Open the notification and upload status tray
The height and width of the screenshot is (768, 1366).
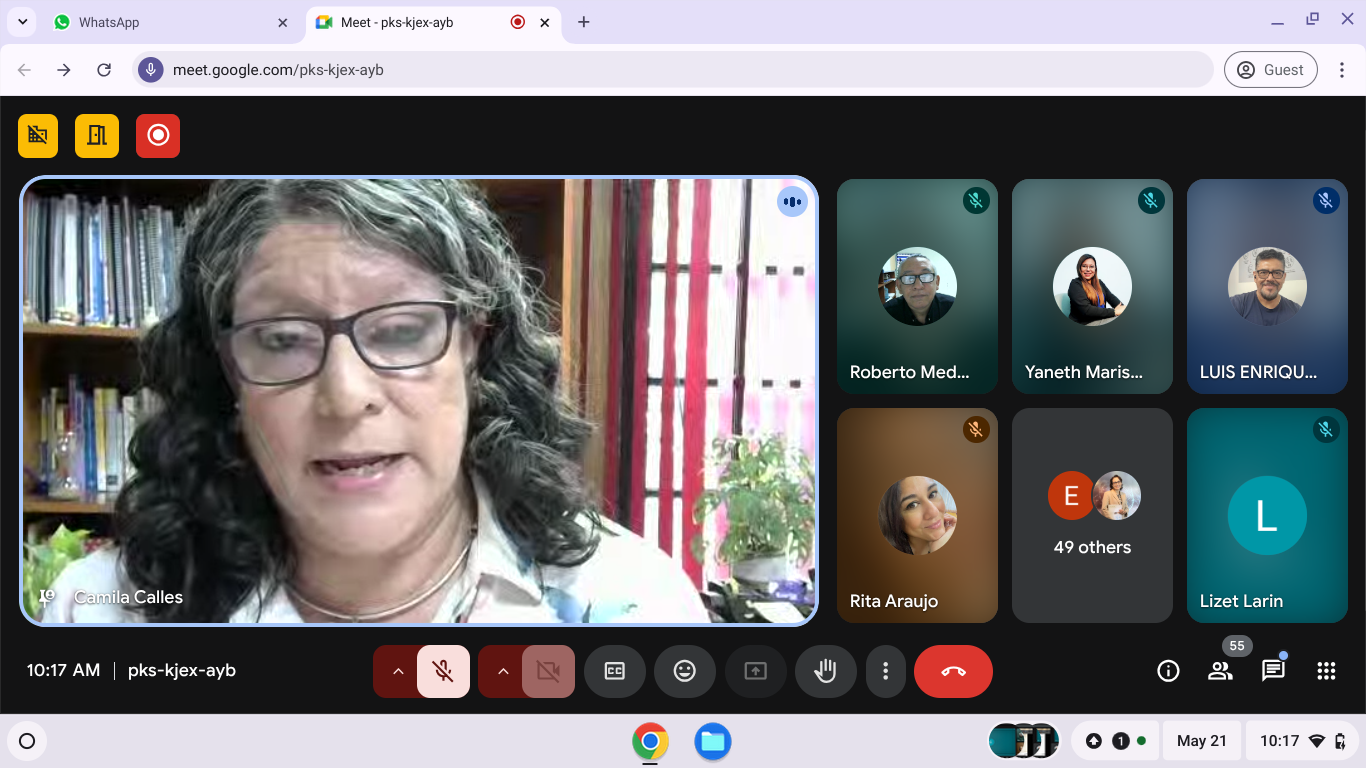tap(1116, 741)
